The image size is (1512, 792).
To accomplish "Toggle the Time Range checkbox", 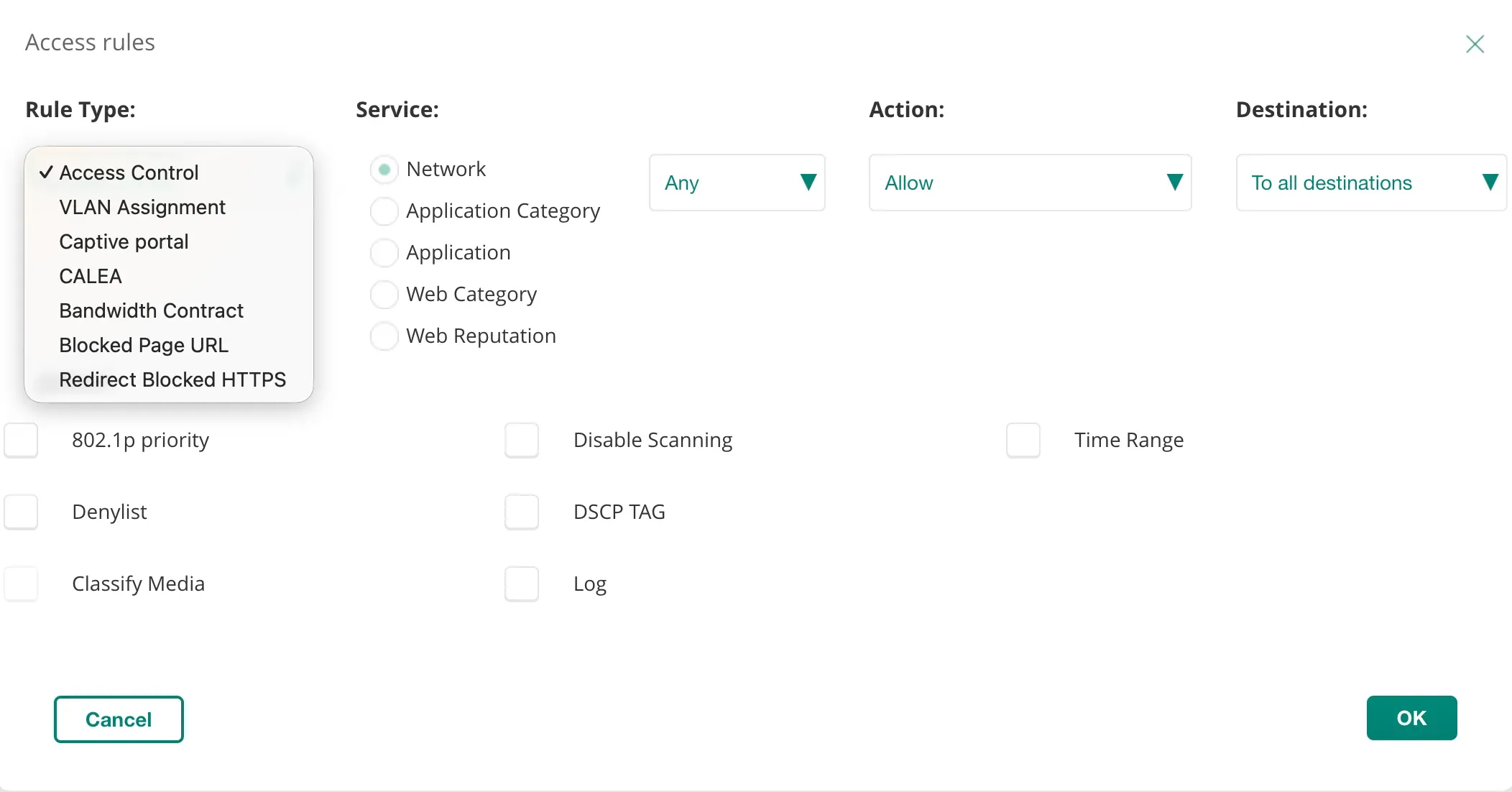I will [1023, 440].
